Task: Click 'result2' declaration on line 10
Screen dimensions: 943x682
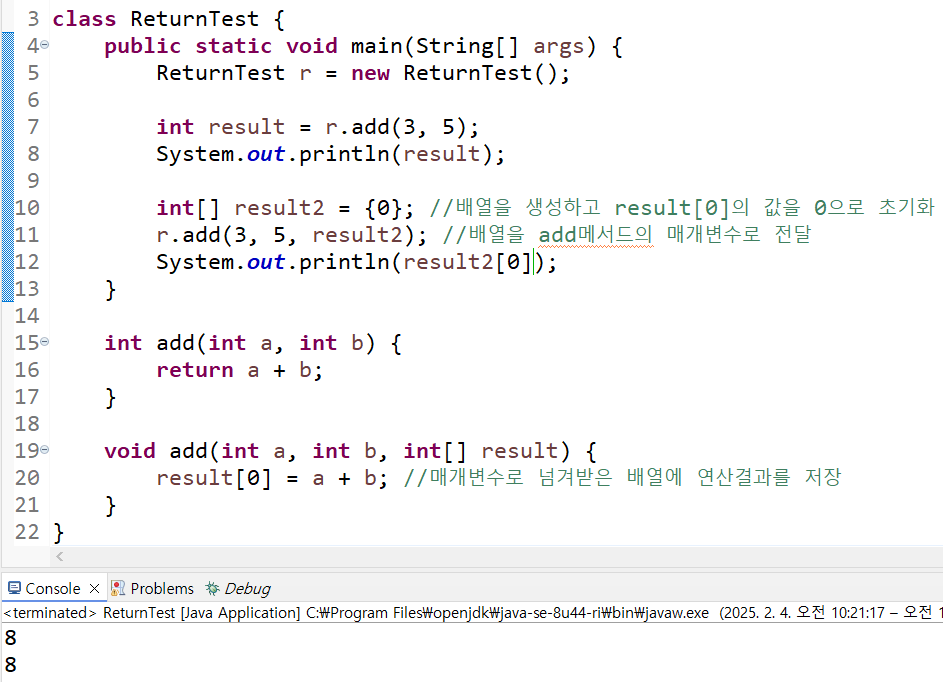Action: click(279, 208)
